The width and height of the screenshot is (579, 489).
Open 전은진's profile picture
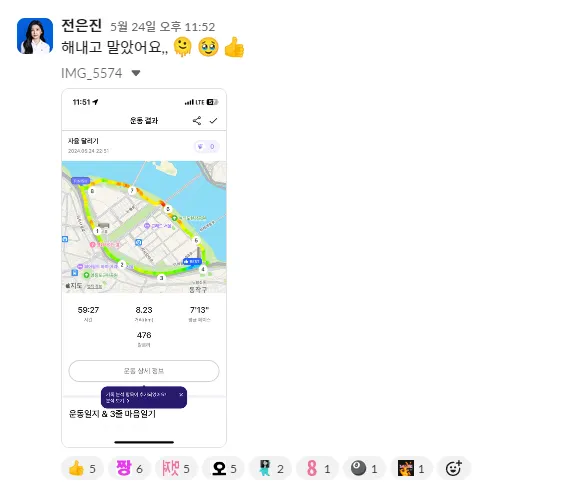[x=35, y=36]
